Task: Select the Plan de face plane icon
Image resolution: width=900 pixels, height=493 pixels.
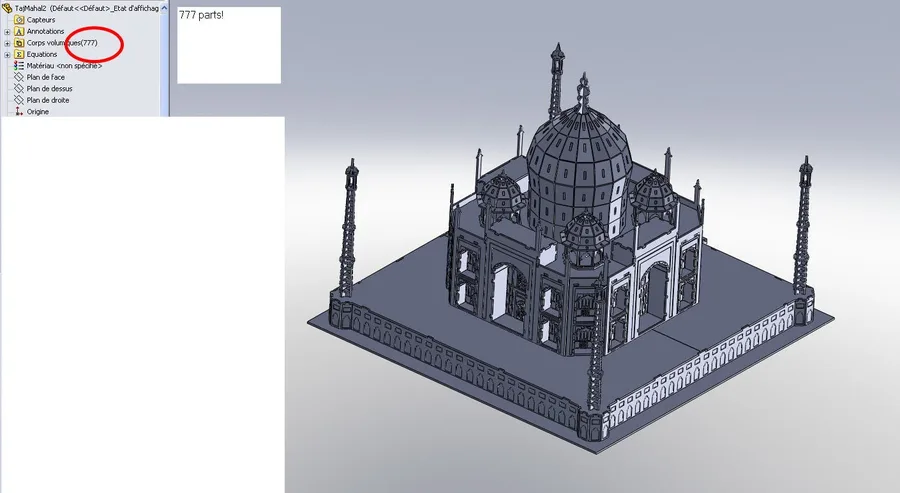Action: pyautogui.click(x=19, y=77)
